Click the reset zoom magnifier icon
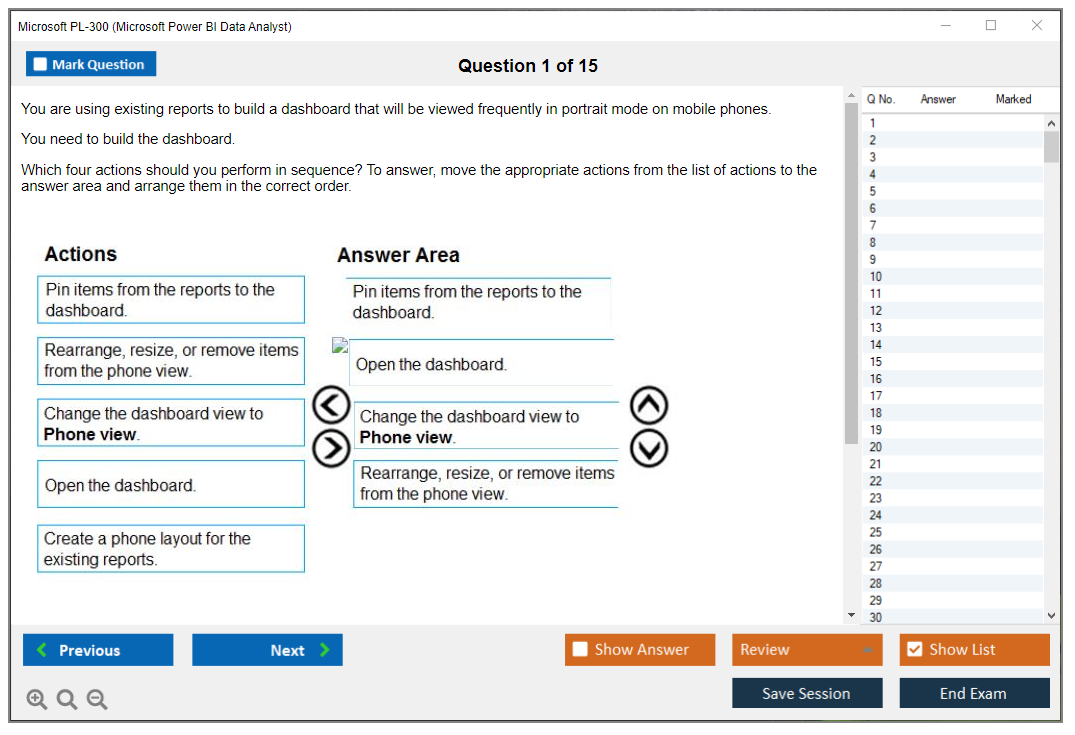The image size is (1075, 735). tap(67, 699)
